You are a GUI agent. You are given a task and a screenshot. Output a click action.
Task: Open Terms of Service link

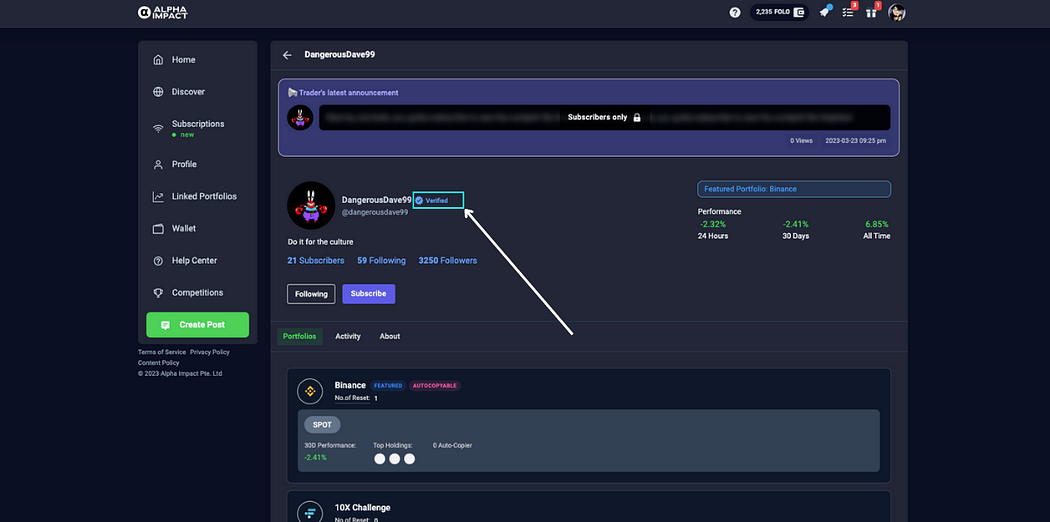click(x=162, y=352)
